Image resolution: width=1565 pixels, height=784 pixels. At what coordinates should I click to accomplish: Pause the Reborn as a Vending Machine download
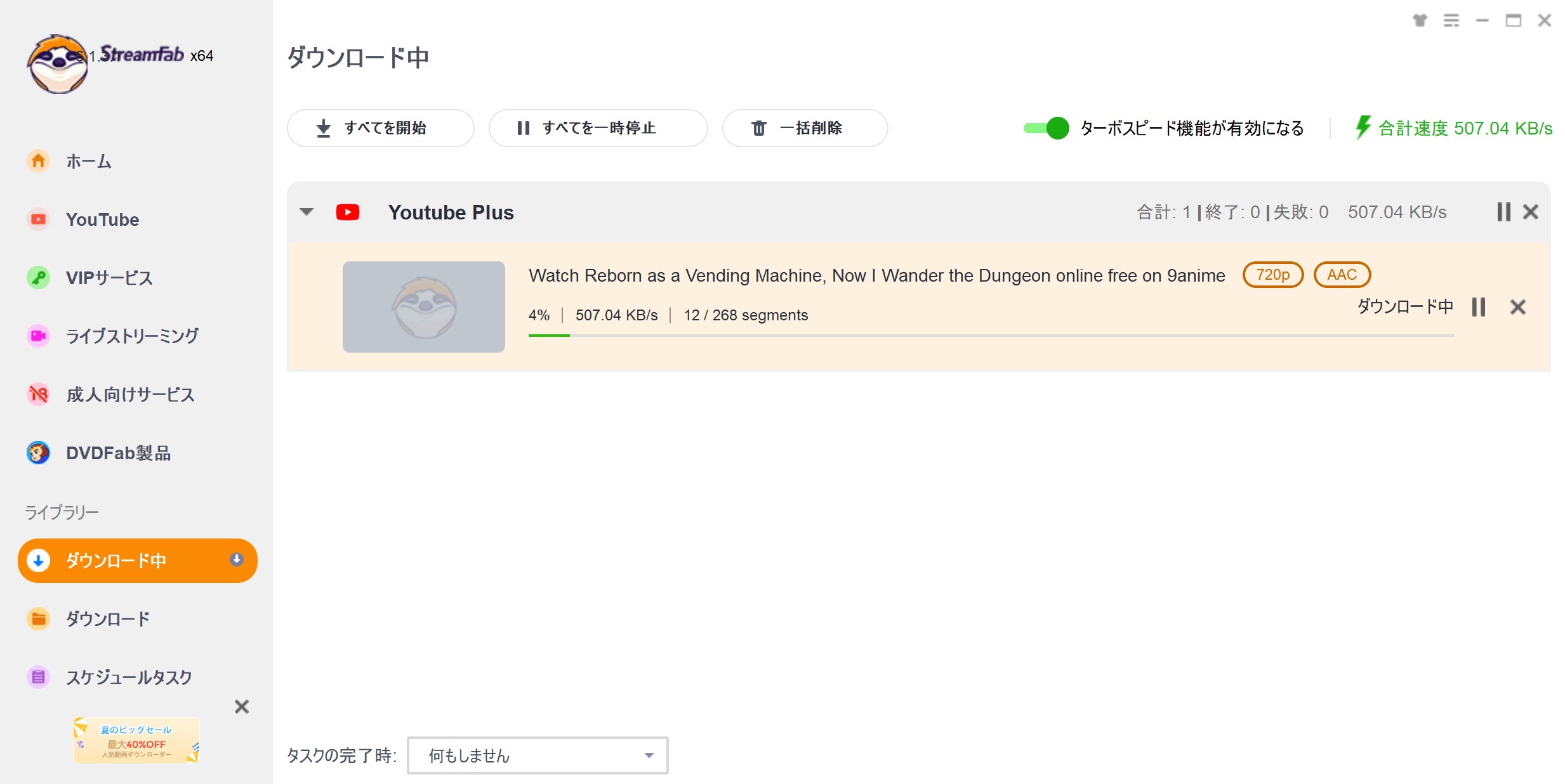point(1479,307)
